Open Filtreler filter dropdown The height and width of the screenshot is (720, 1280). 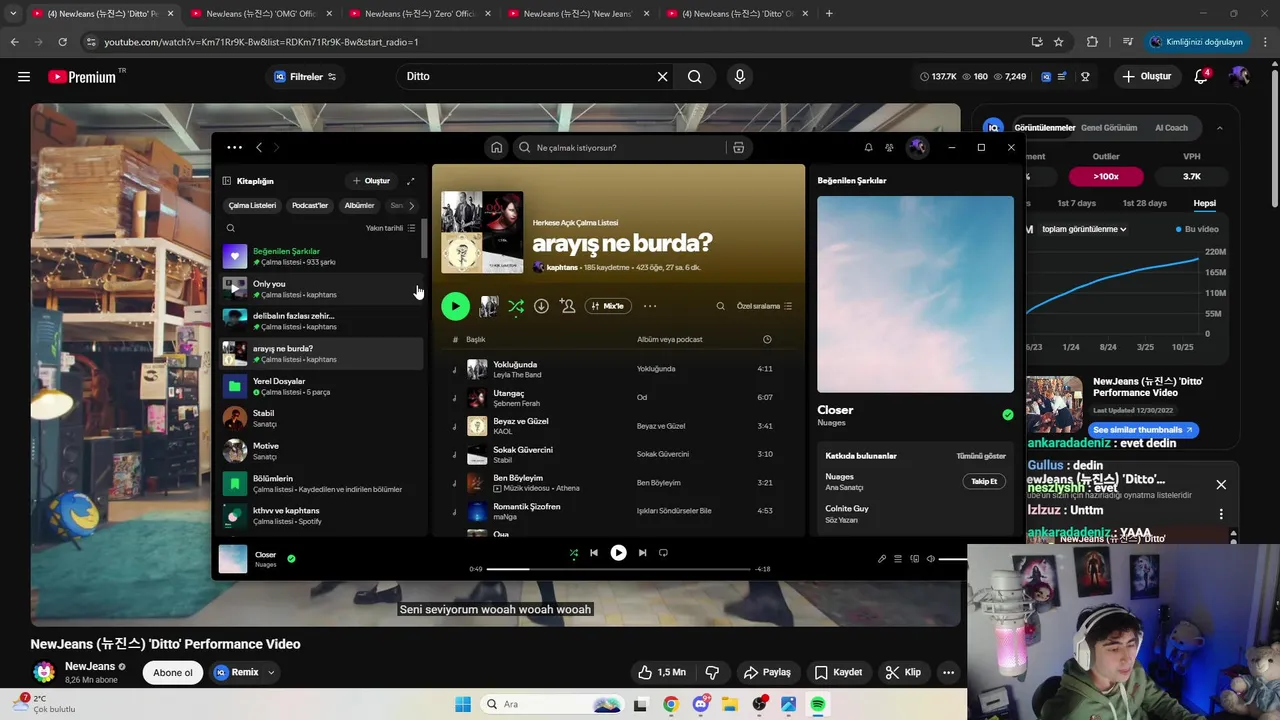pos(305,76)
